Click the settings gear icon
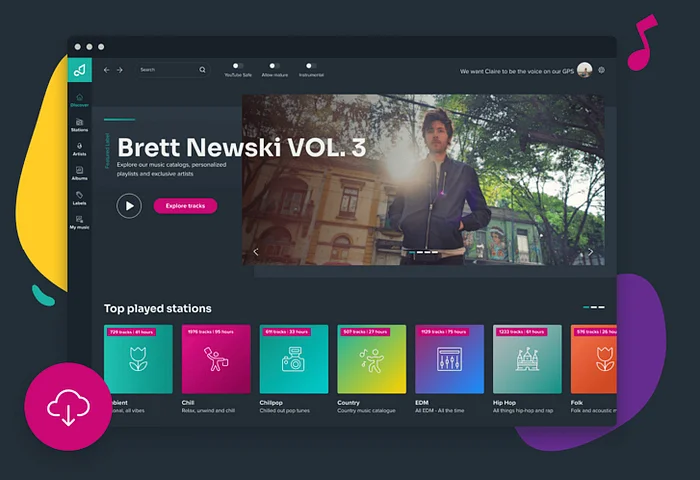700x480 pixels. pyautogui.click(x=601, y=70)
